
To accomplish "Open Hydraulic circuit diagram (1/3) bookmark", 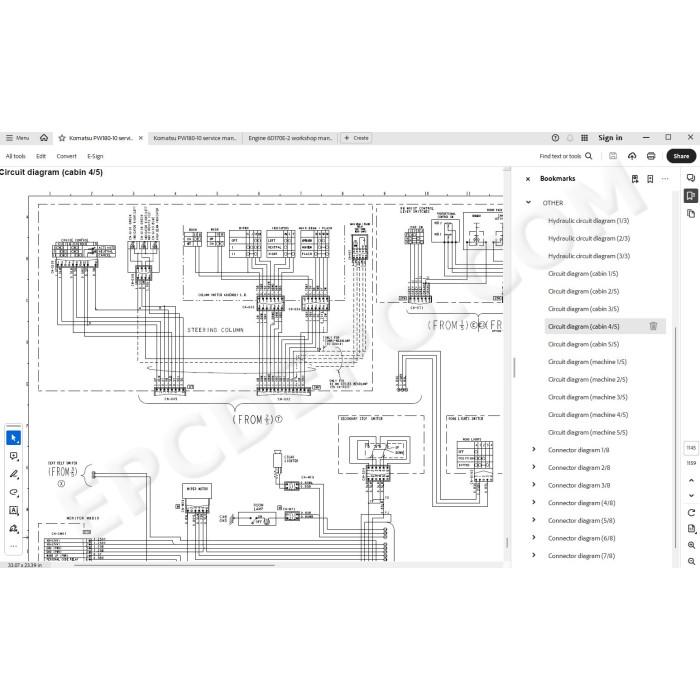I will pyautogui.click(x=588, y=221).
